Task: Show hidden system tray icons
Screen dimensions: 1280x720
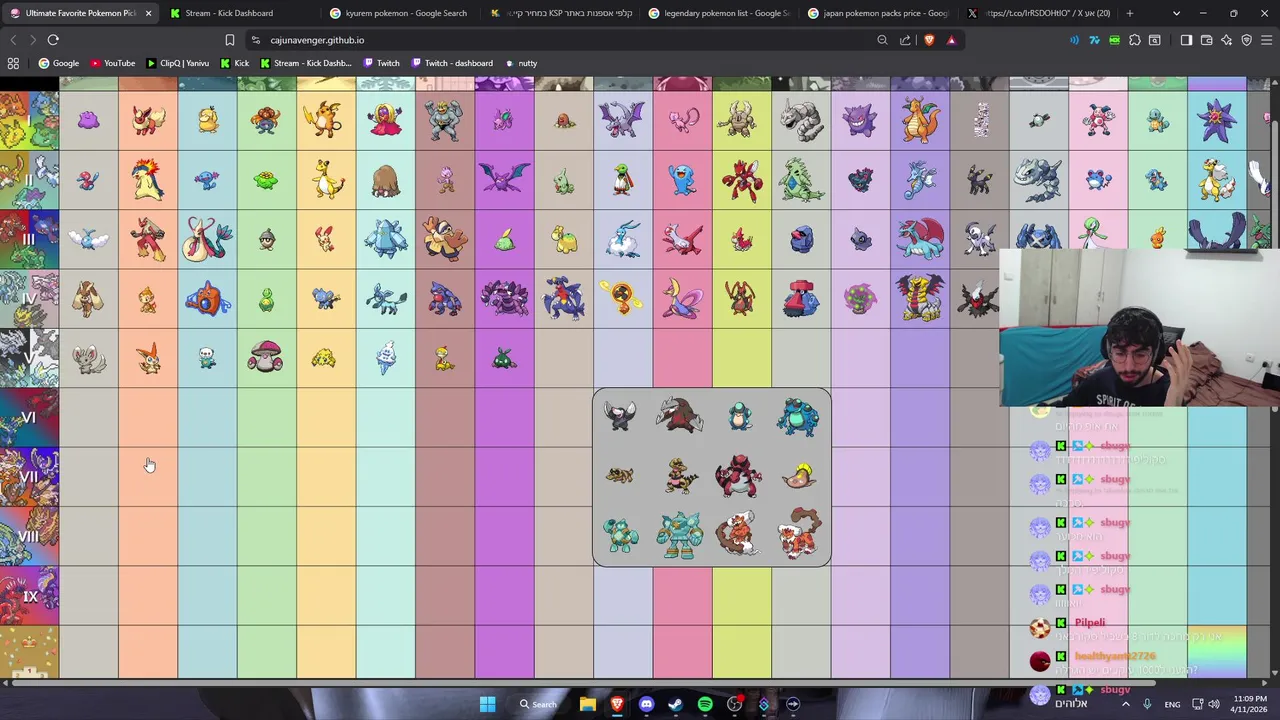Action: (x=1126, y=704)
